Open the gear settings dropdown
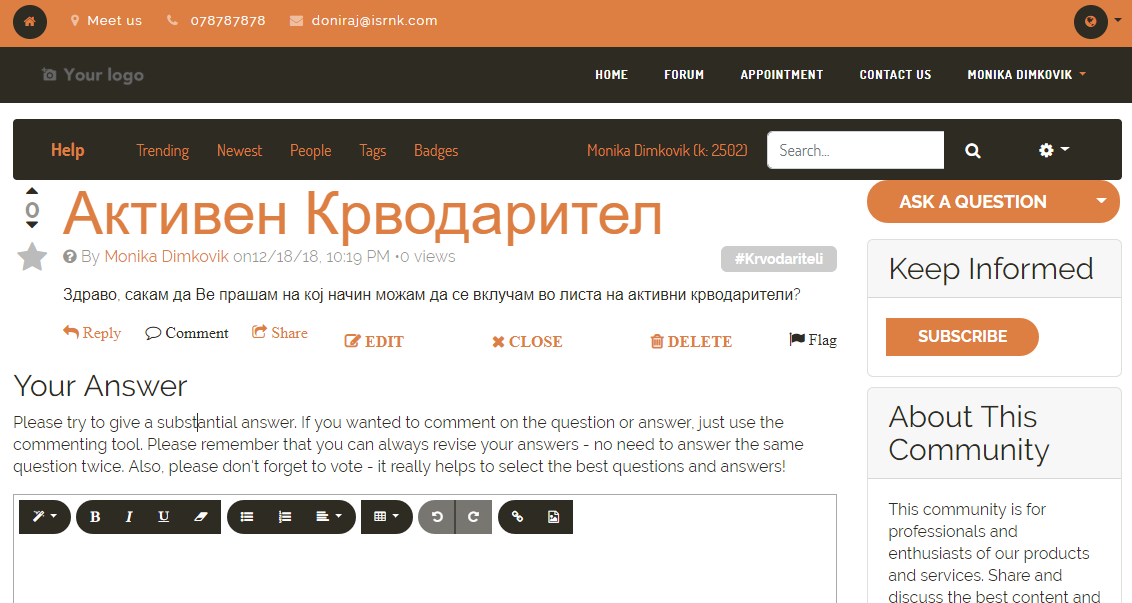The width and height of the screenshot is (1132, 603). click(x=1053, y=150)
